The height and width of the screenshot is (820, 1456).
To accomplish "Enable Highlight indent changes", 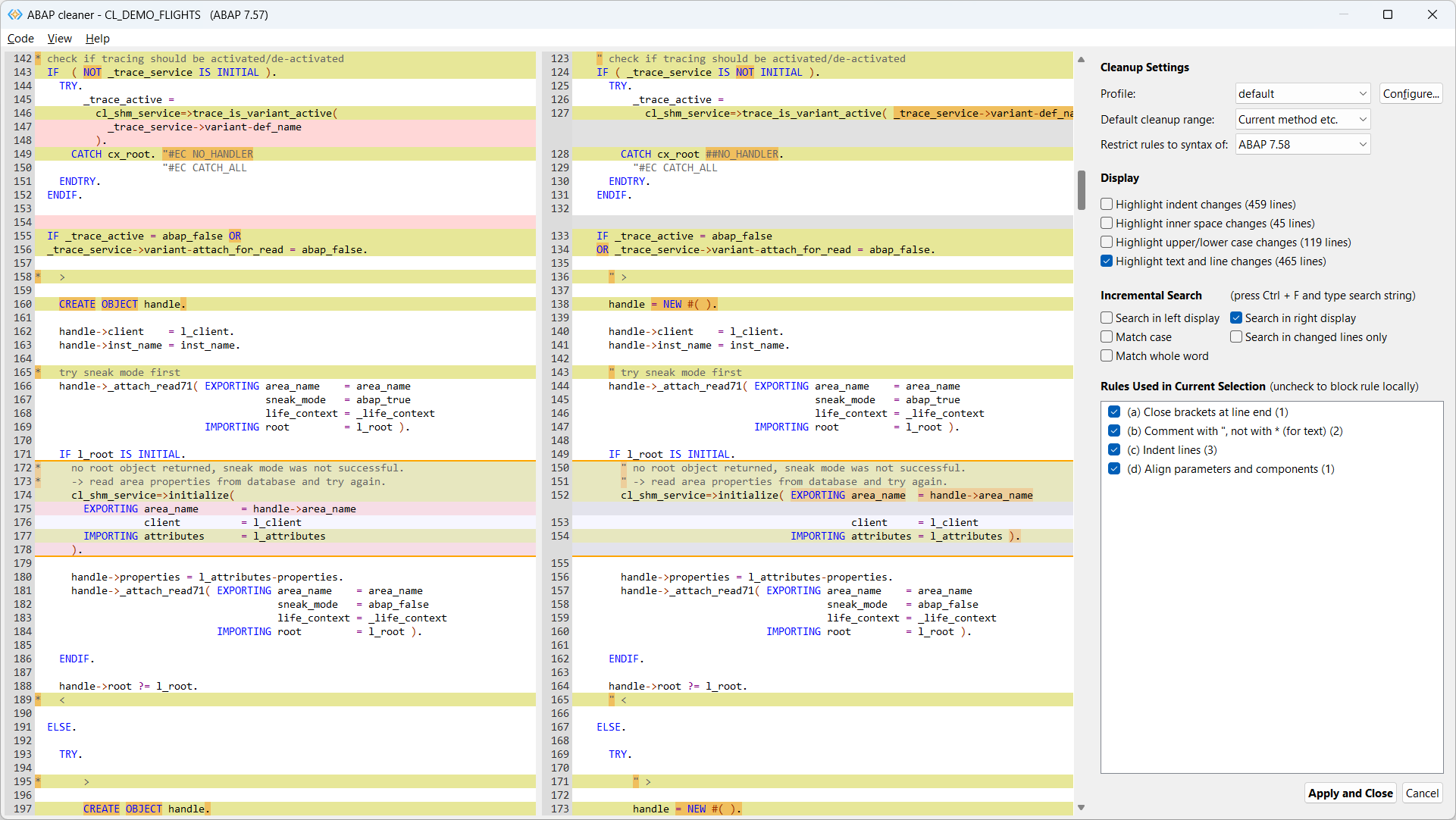I will coord(1107,204).
